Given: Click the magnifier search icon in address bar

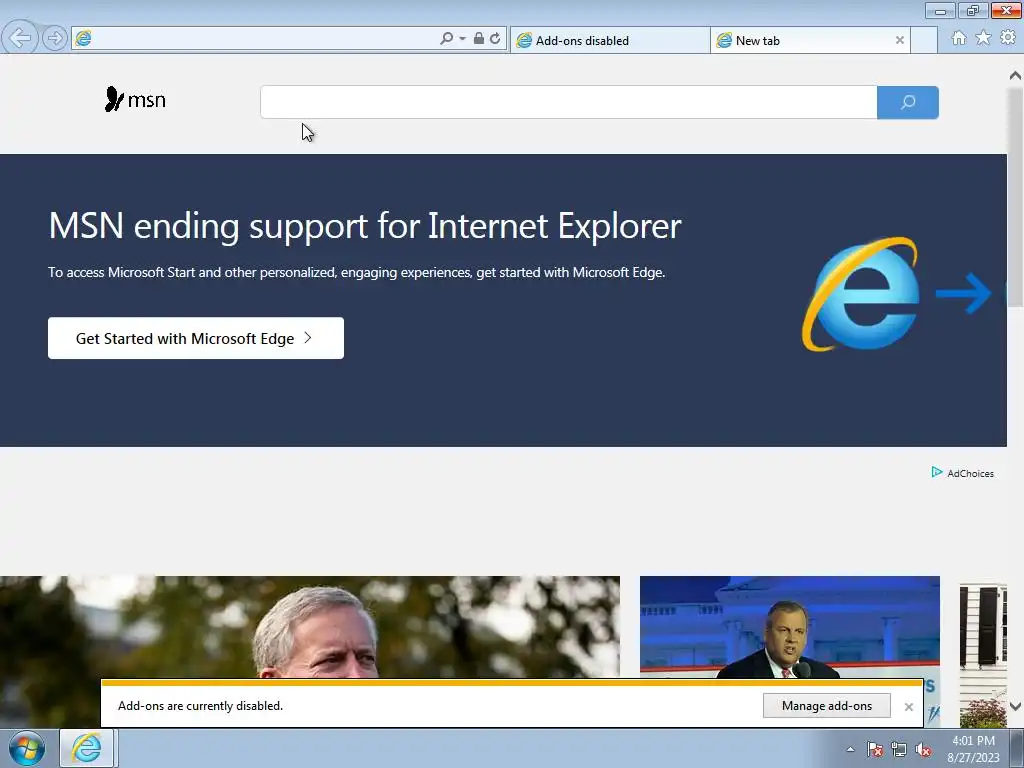Looking at the screenshot, I should [446, 39].
